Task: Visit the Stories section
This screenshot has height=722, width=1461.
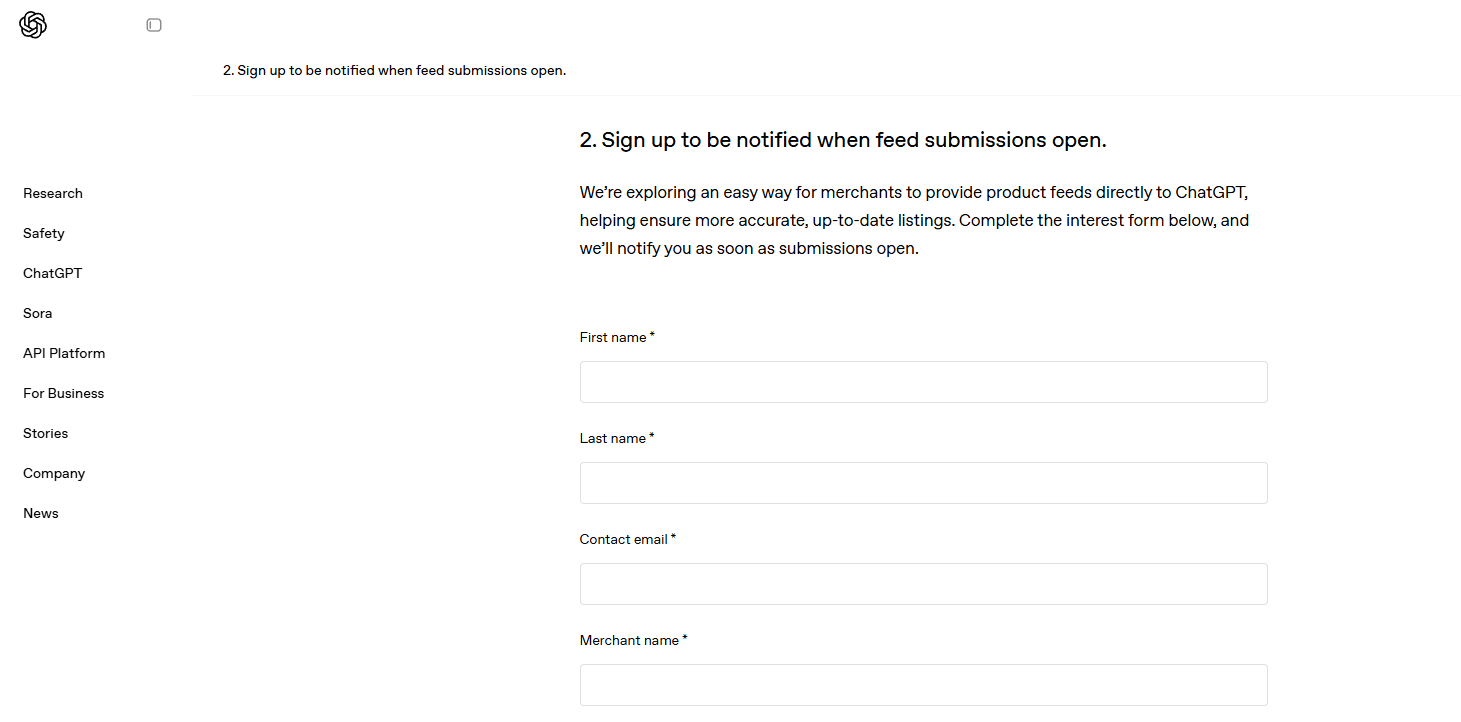Action: tap(46, 433)
